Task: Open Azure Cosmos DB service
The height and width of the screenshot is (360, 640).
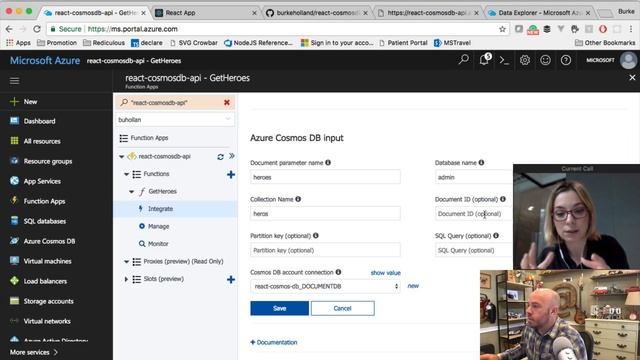Action: click(42, 241)
